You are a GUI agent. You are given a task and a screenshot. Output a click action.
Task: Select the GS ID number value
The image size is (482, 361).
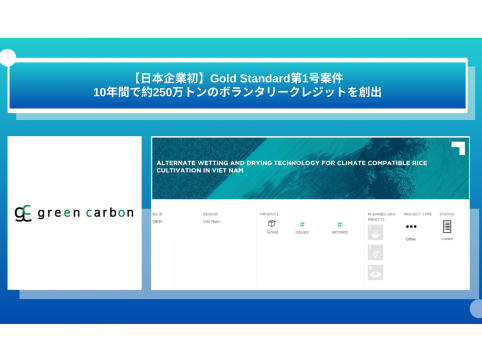pos(157,221)
